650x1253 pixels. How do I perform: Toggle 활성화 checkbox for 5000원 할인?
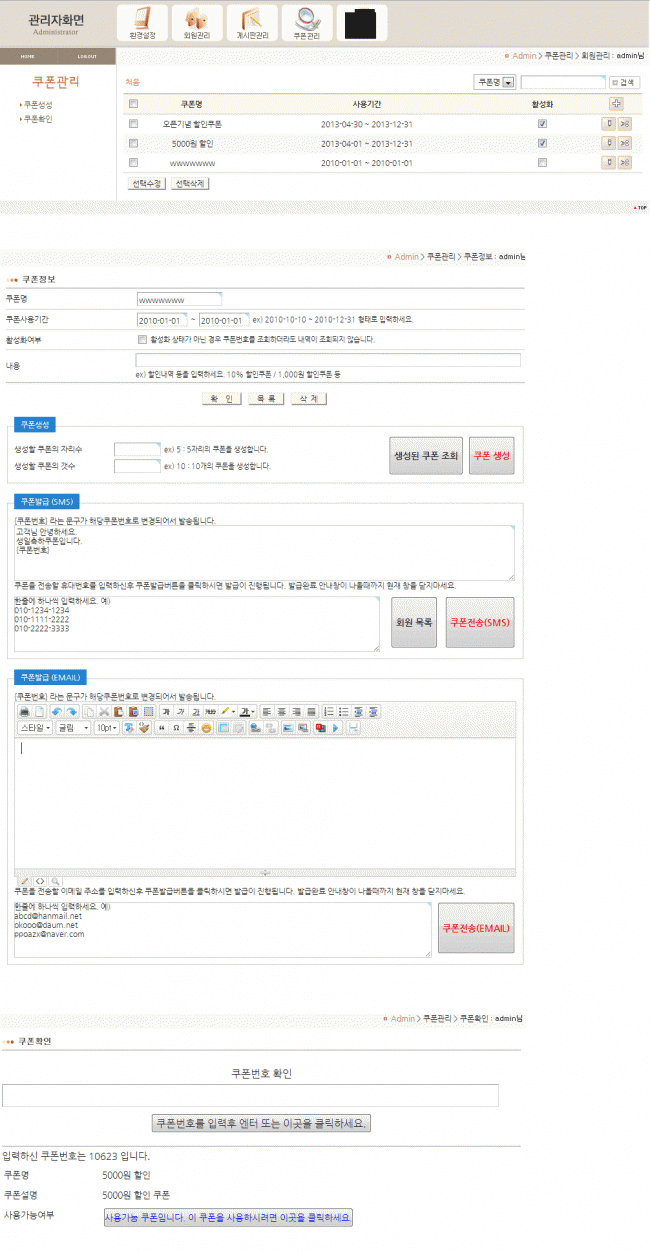tap(542, 143)
